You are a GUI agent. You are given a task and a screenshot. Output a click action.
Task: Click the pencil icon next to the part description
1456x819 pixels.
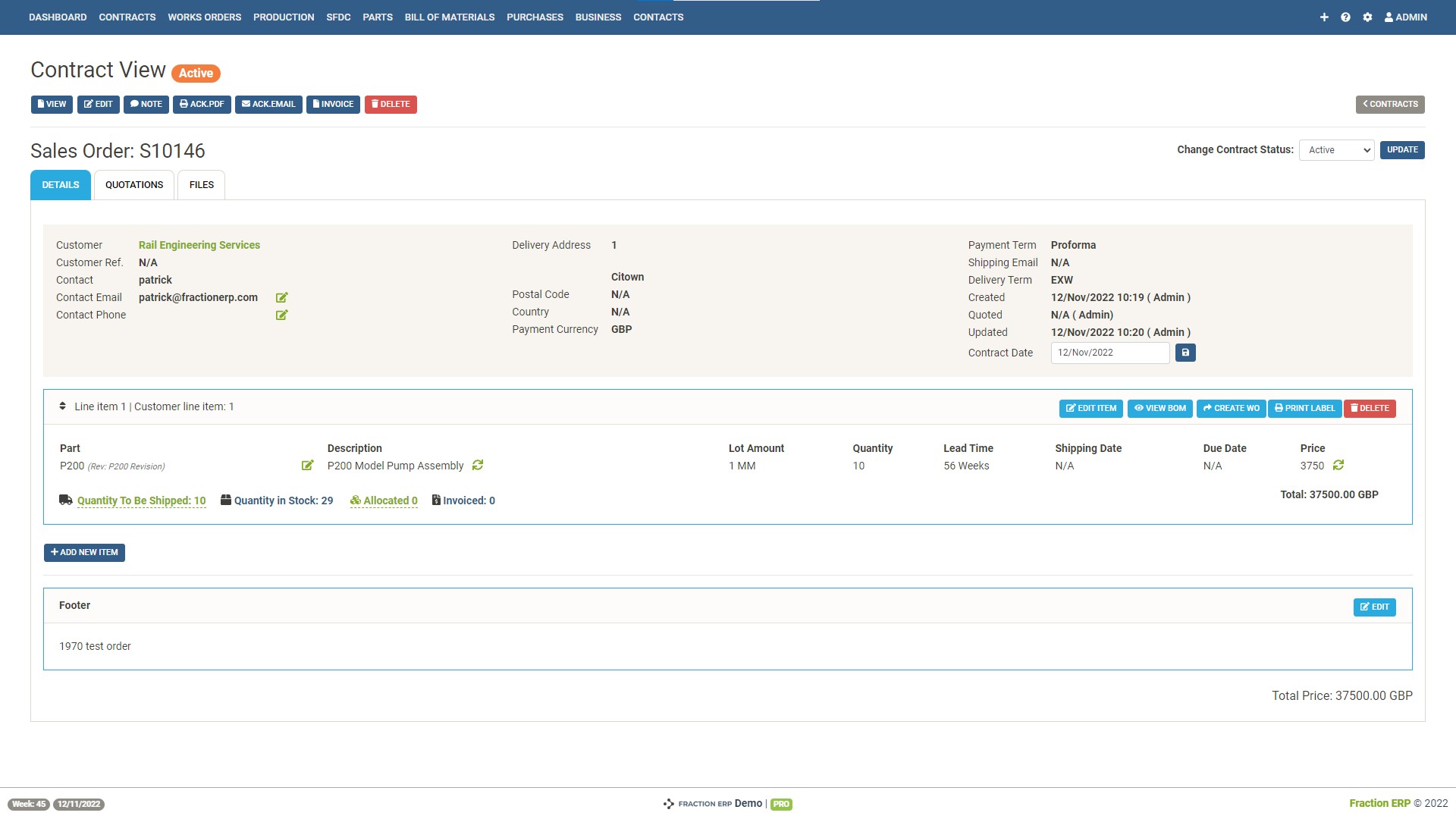click(x=307, y=465)
